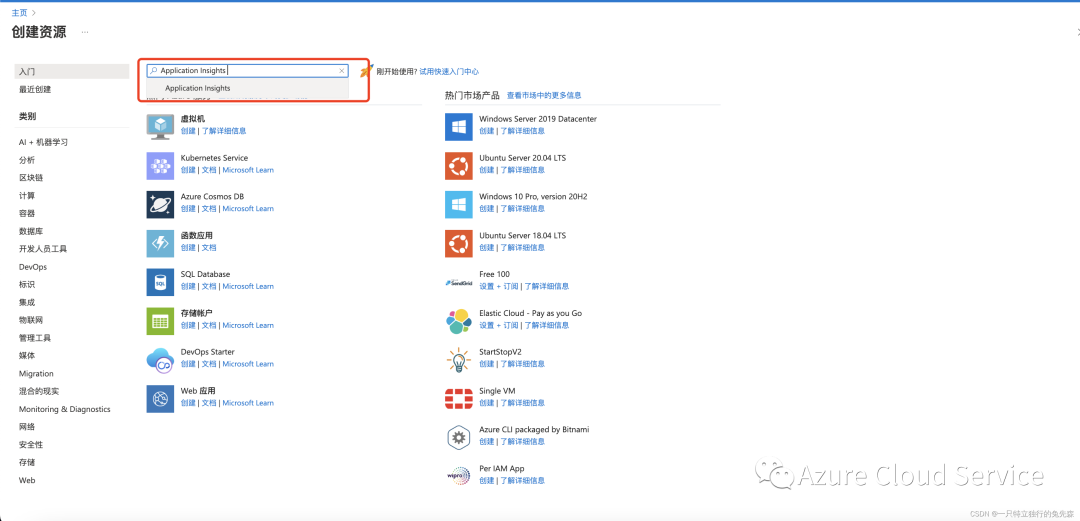1080x521 pixels.
Task: Open 标识 category
Action: click(x=27, y=285)
